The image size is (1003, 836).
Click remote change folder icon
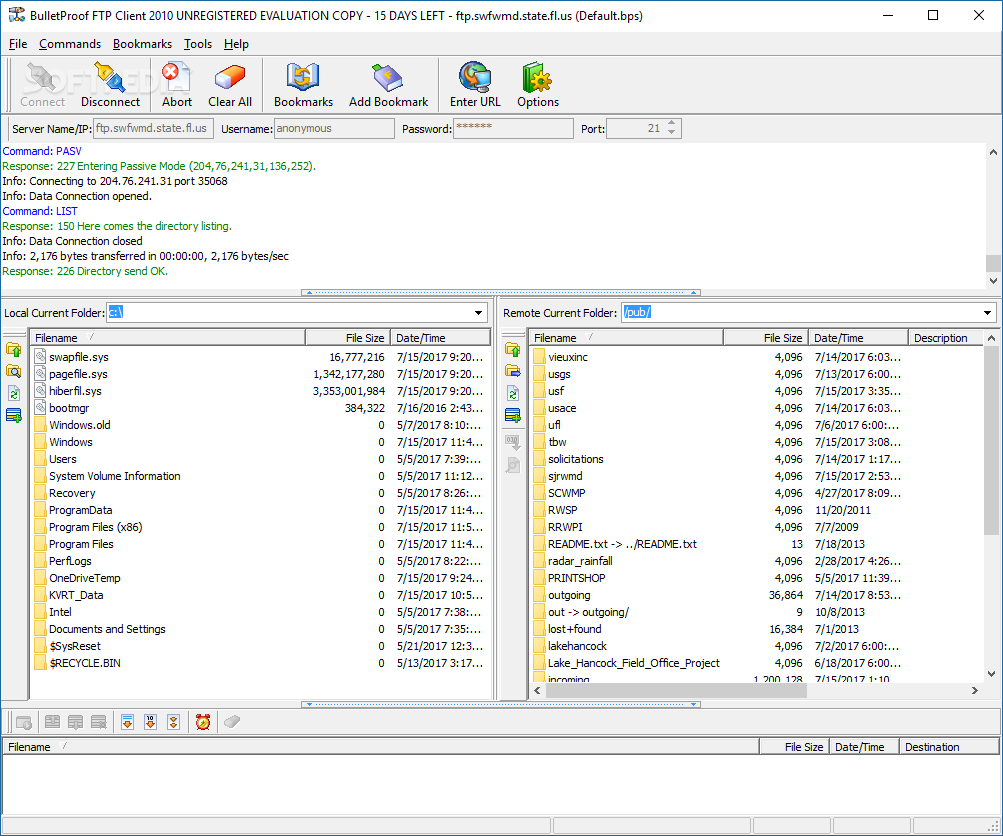point(512,371)
